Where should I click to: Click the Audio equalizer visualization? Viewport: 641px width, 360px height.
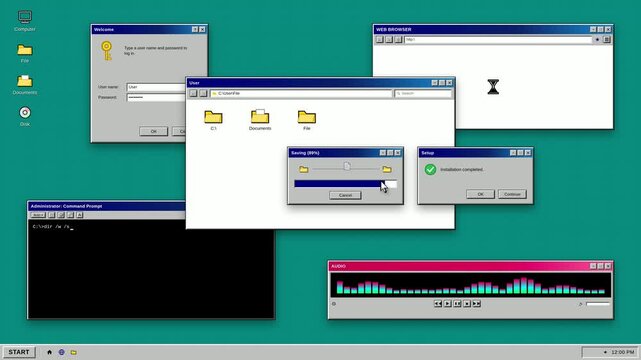[471, 285]
